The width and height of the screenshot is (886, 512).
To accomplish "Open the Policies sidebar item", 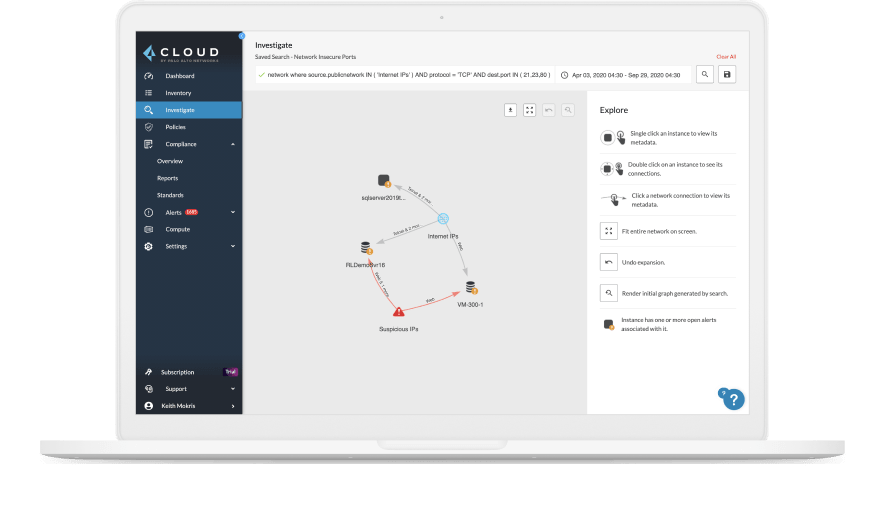I will click(175, 127).
